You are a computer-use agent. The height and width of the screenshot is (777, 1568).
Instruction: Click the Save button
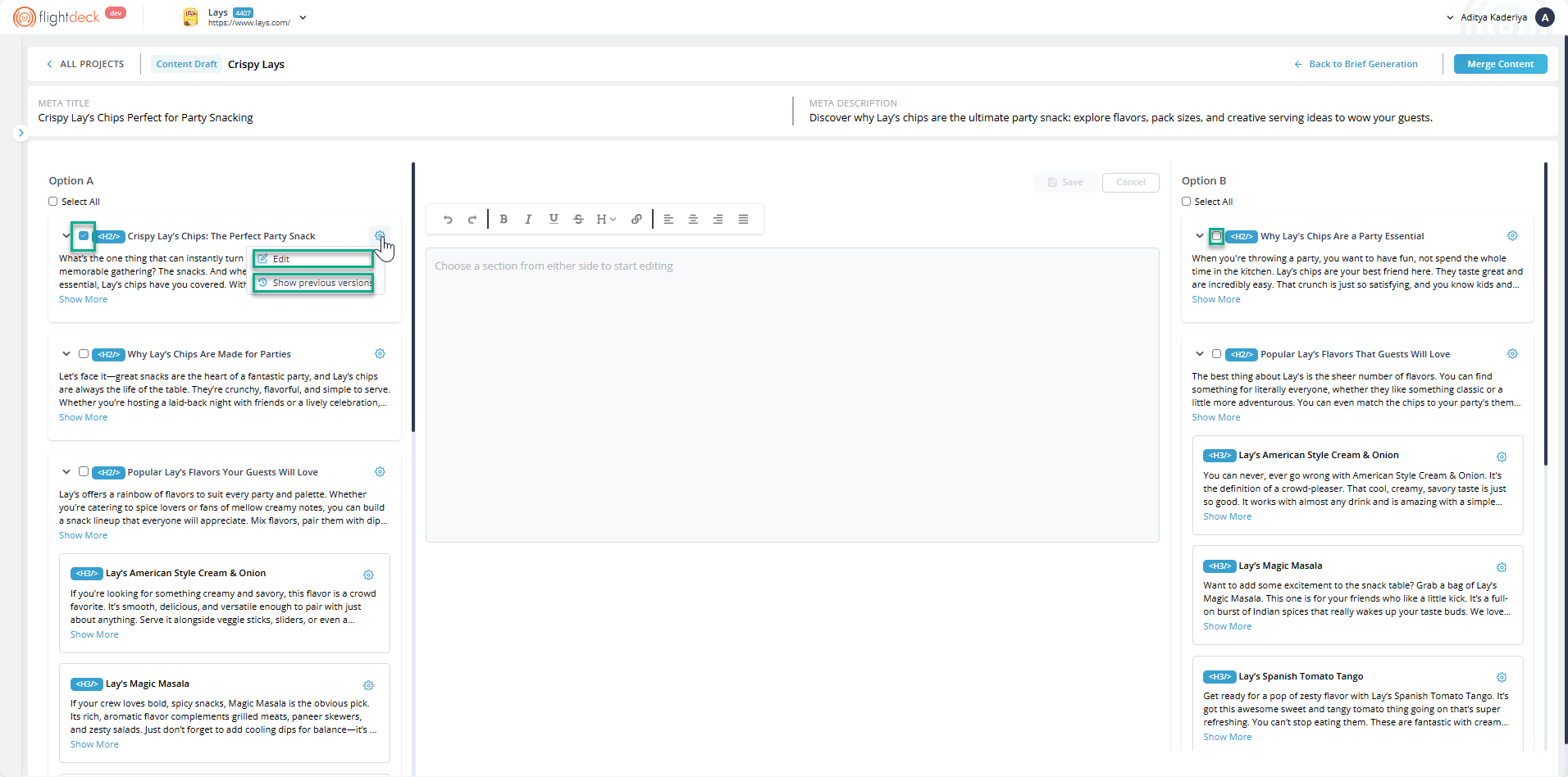pos(1064,182)
